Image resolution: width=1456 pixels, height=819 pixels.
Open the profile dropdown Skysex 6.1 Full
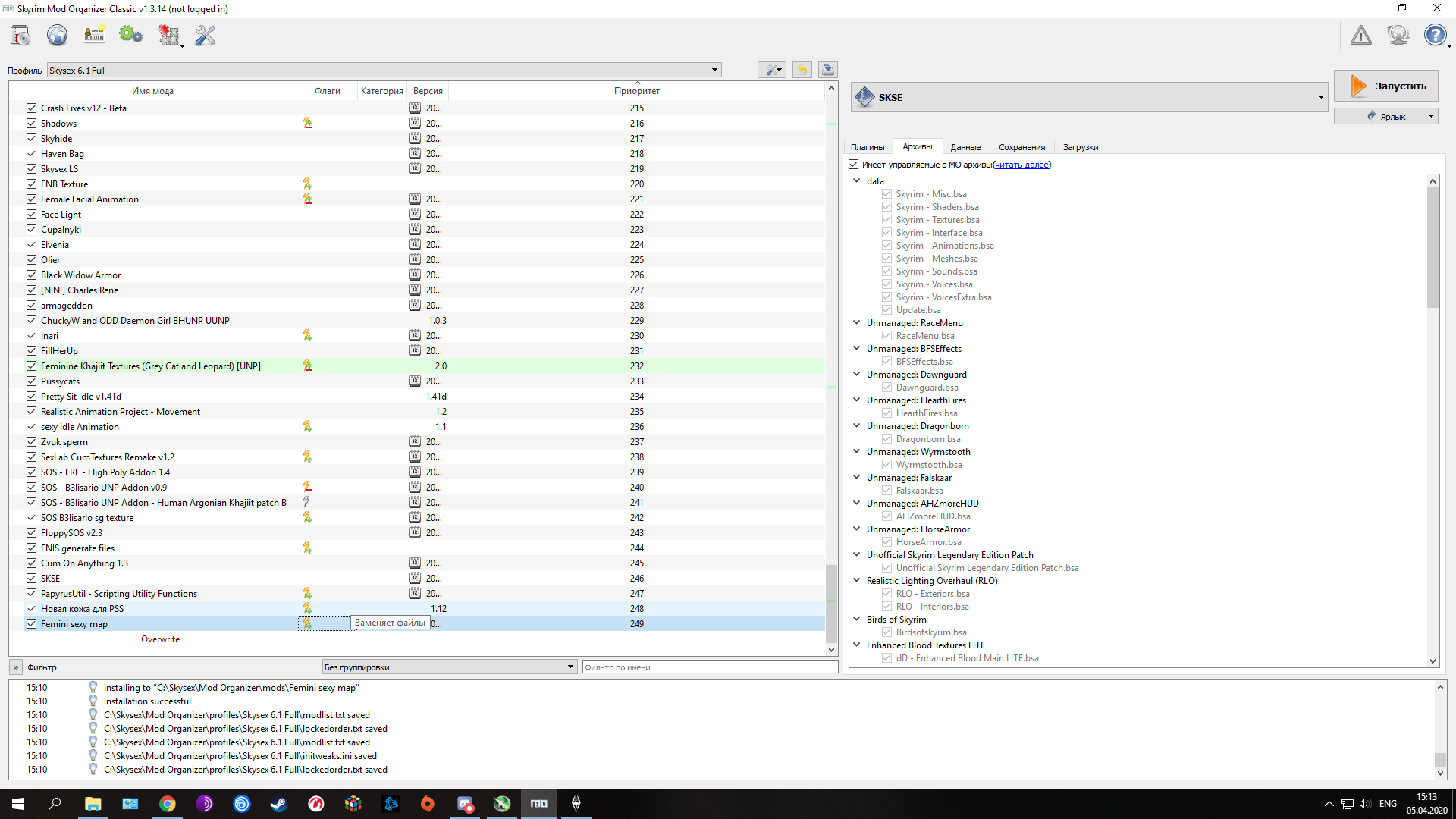tap(384, 70)
